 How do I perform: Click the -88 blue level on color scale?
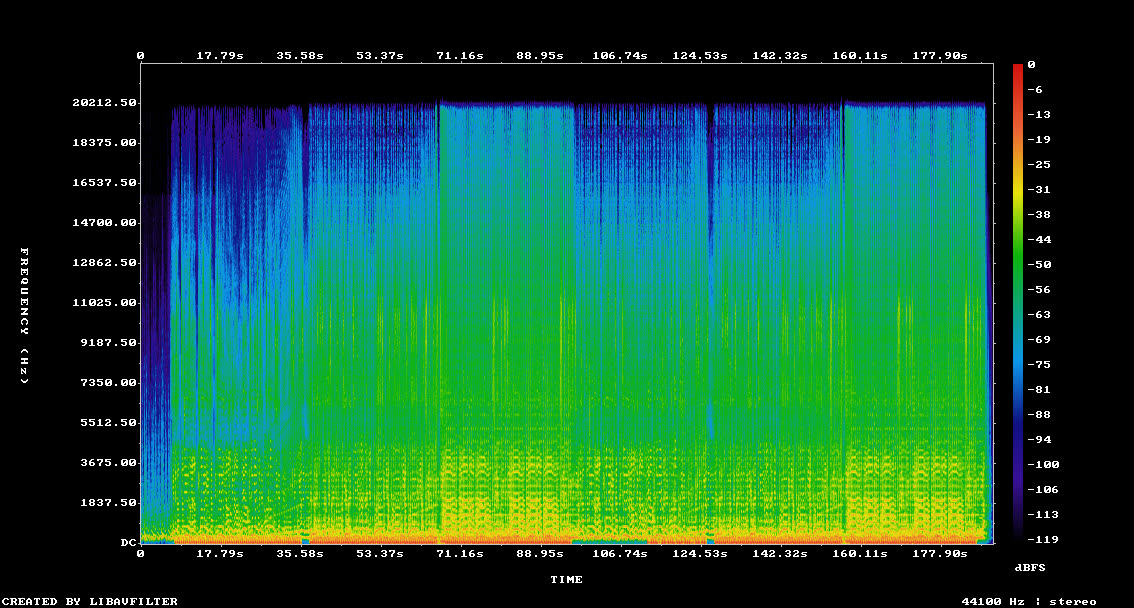coord(1039,415)
